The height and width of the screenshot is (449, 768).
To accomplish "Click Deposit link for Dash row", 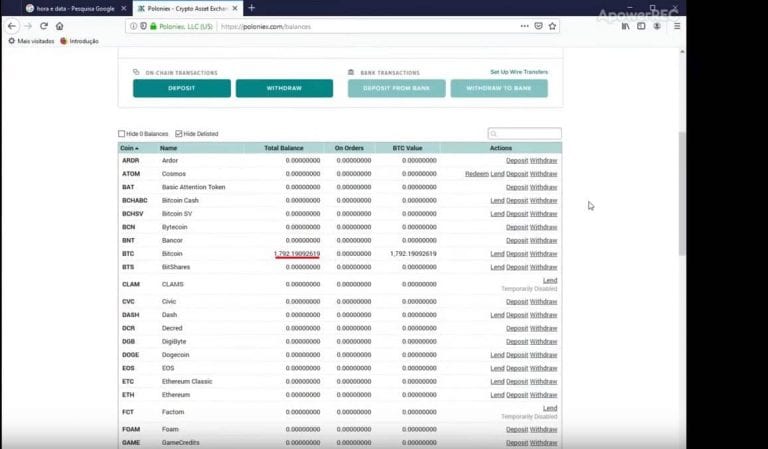I will click(x=517, y=315).
